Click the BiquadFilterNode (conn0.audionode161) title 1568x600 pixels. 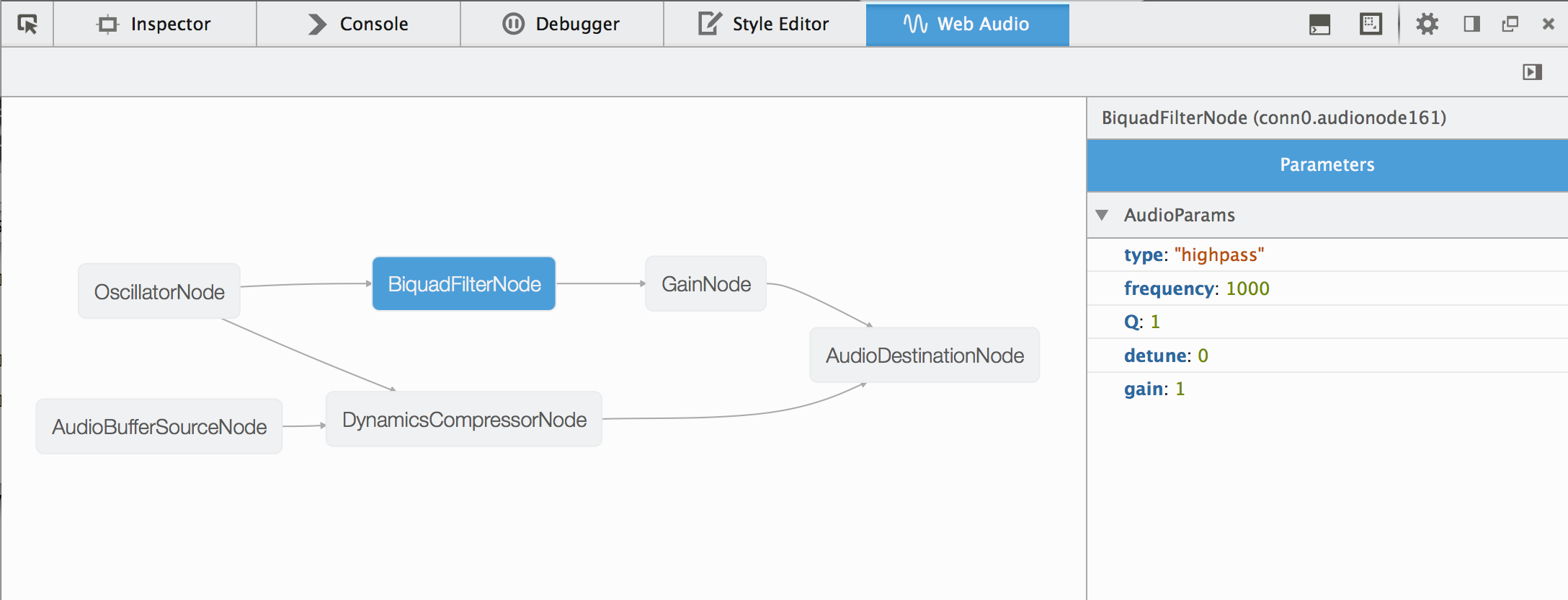pyautogui.click(x=1274, y=118)
